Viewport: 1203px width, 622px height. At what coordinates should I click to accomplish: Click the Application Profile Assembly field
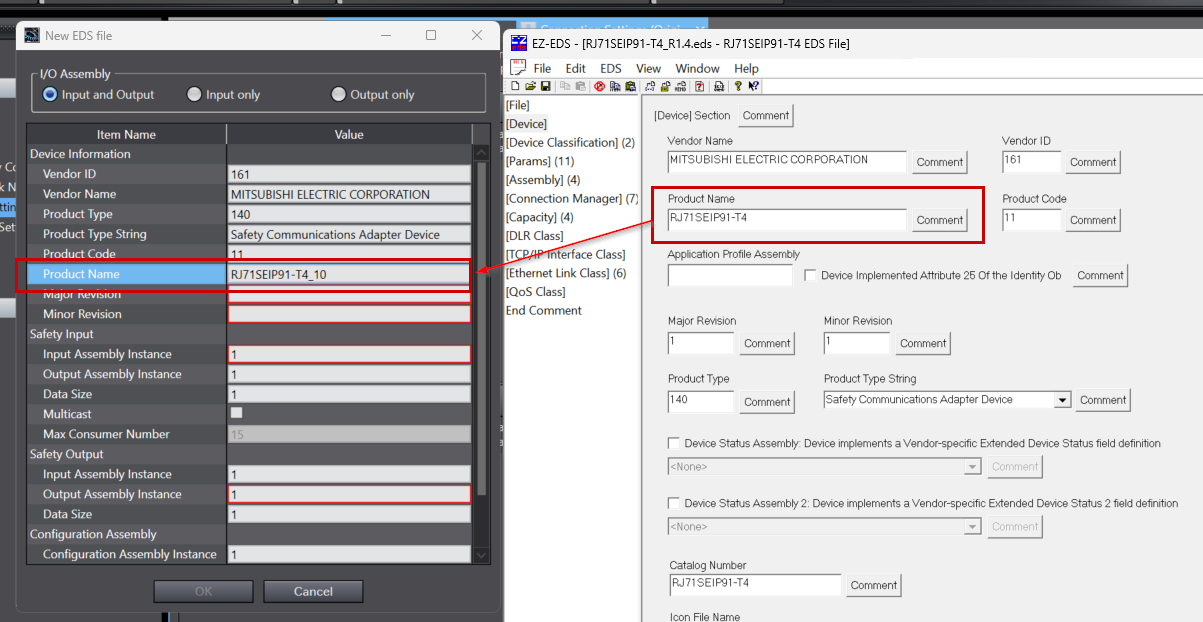(730, 275)
